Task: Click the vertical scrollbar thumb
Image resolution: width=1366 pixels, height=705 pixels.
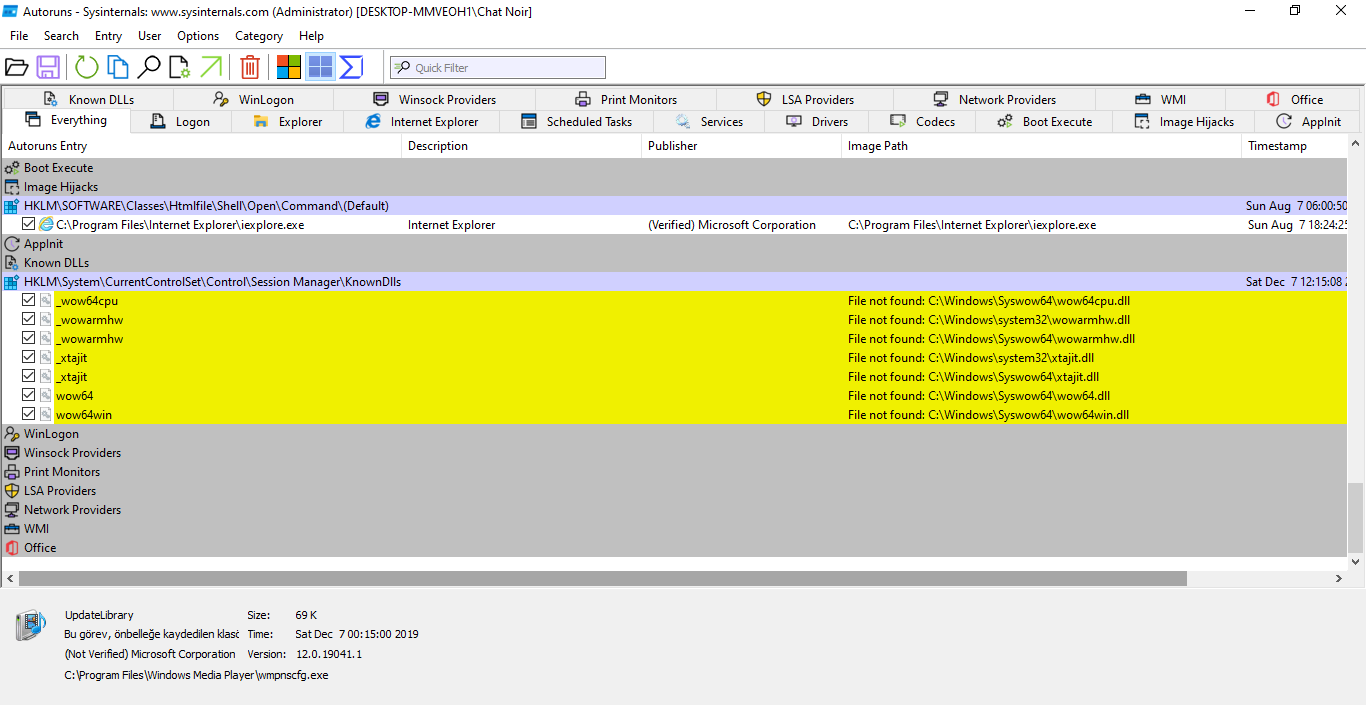Action: (1356, 517)
